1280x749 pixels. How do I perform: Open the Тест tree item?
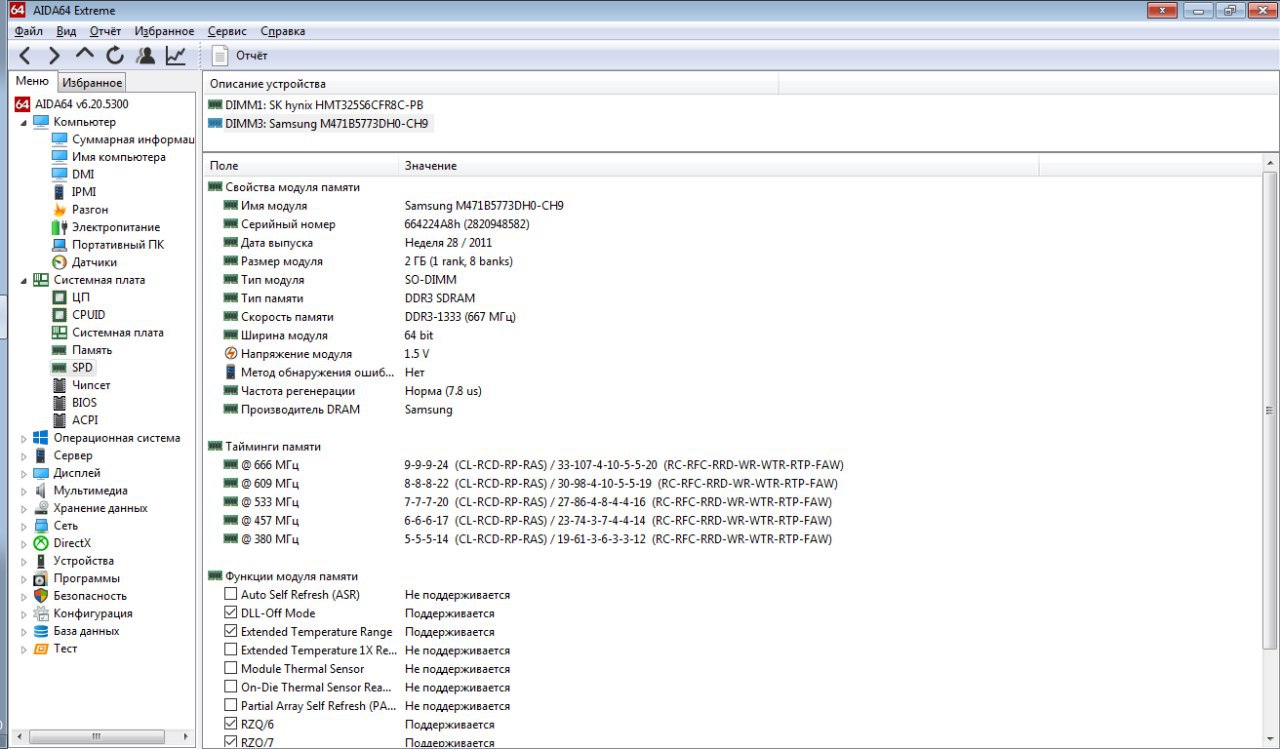[55, 648]
